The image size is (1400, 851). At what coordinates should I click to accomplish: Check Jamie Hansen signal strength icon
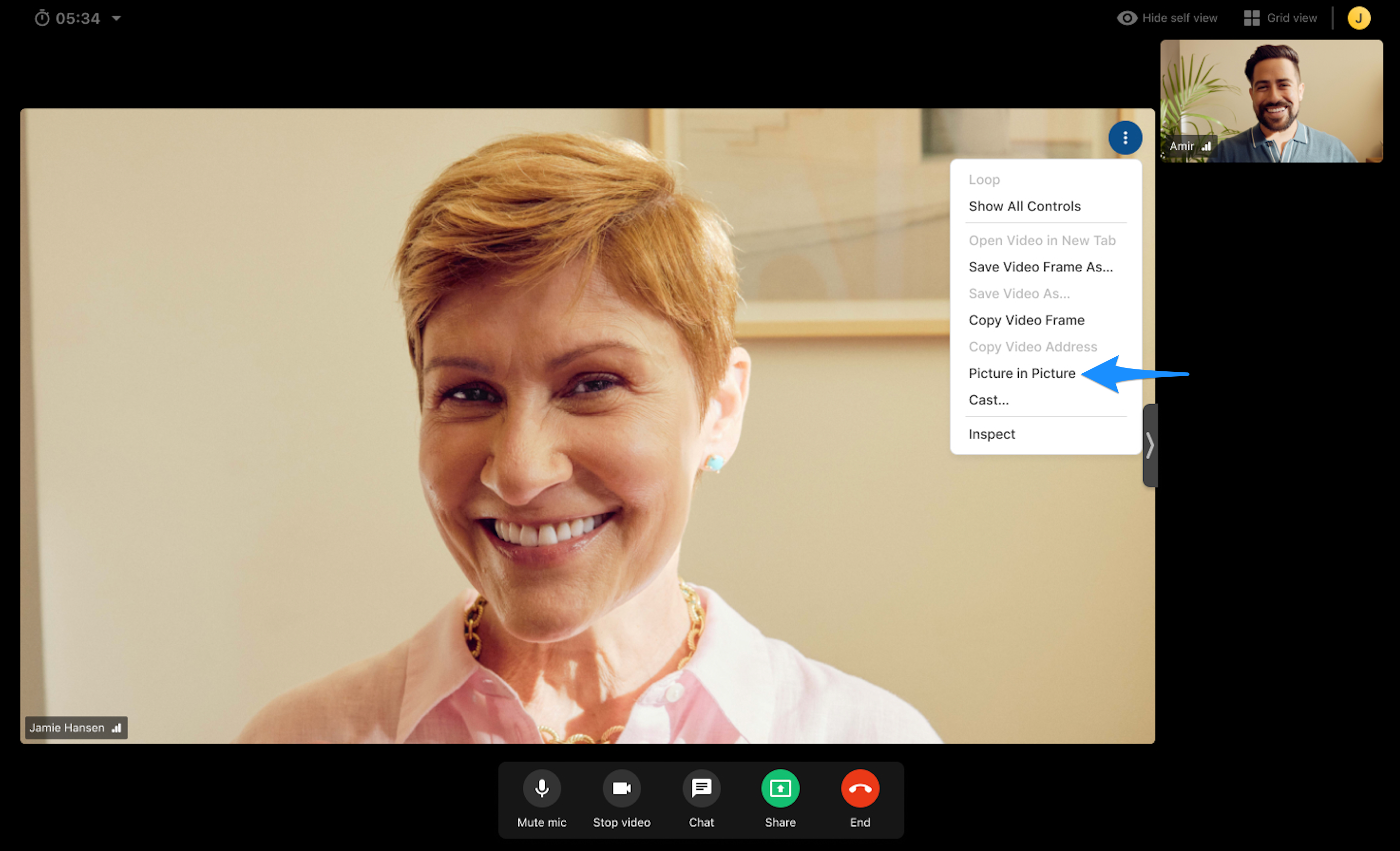click(x=117, y=728)
